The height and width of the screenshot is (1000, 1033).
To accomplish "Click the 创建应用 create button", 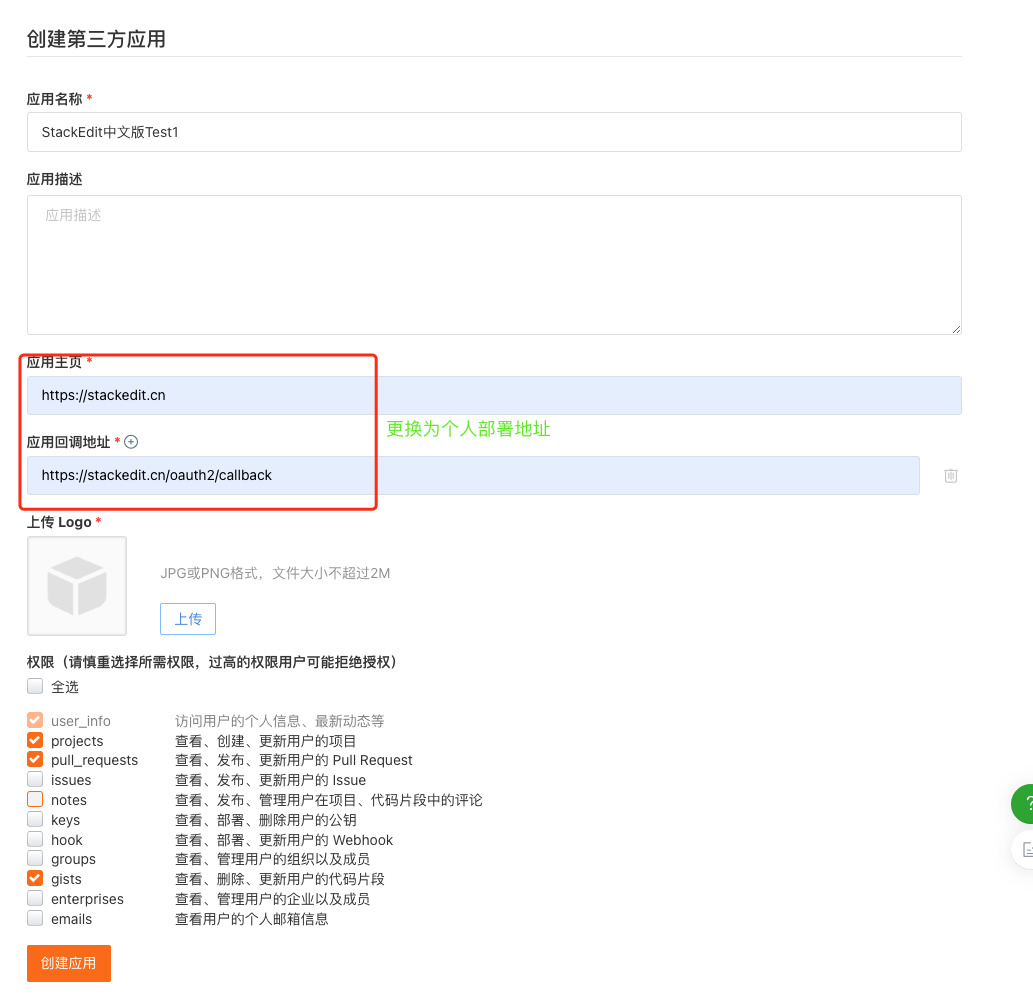I will 69,963.
